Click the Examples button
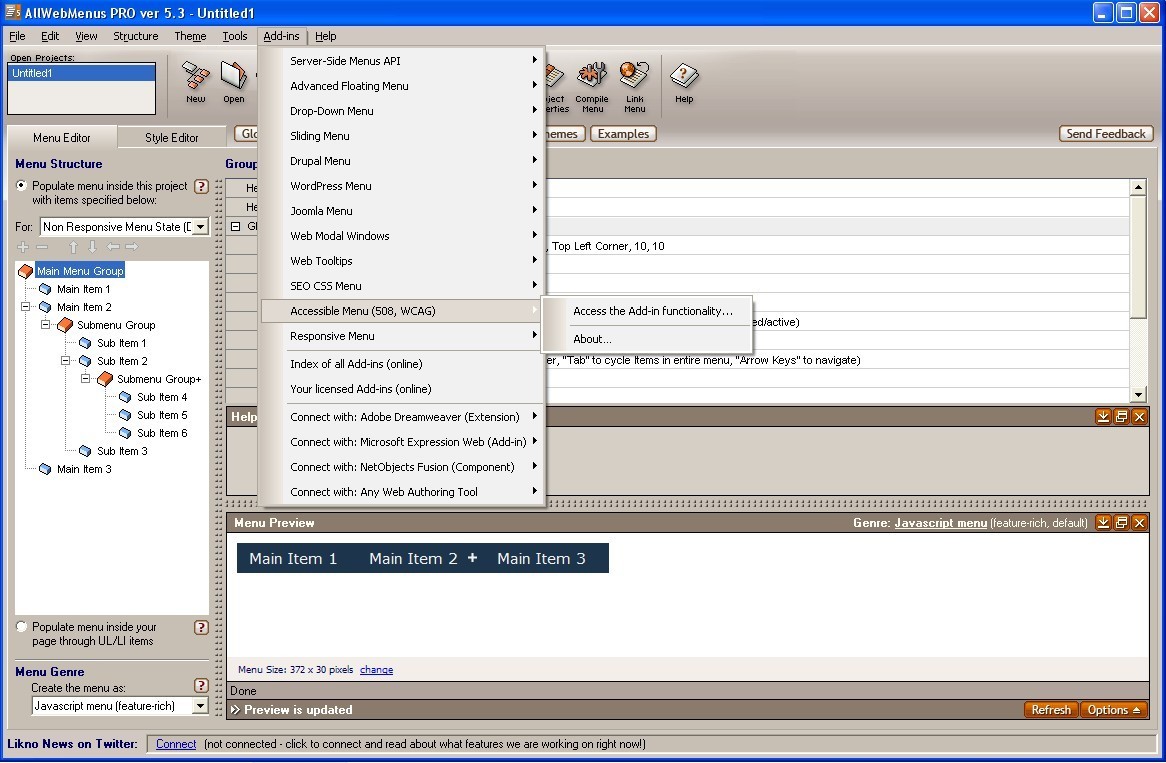This screenshot has width=1166, height=763. pos(623,134)
